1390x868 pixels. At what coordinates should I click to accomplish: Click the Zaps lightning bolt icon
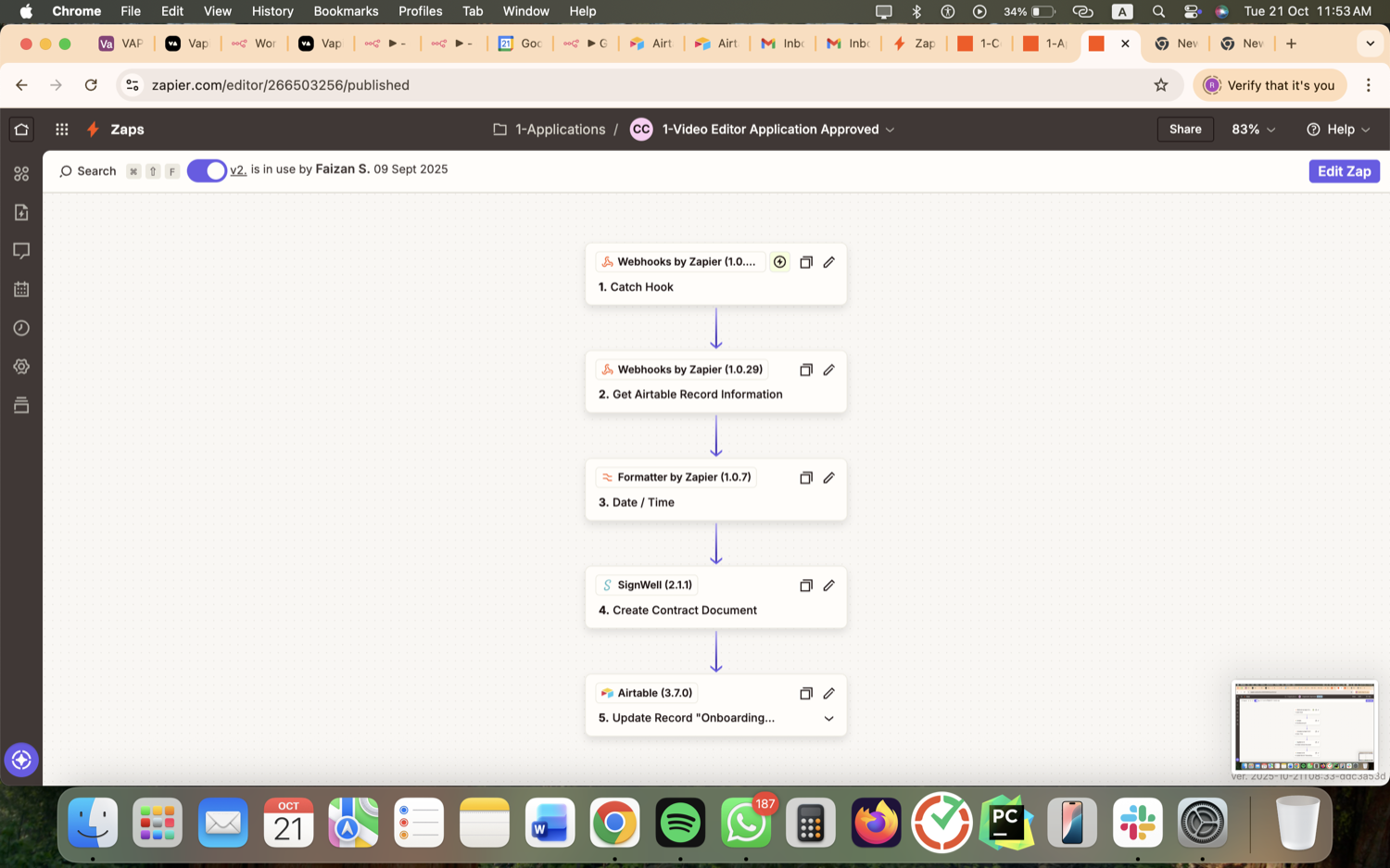click(93, 130)
